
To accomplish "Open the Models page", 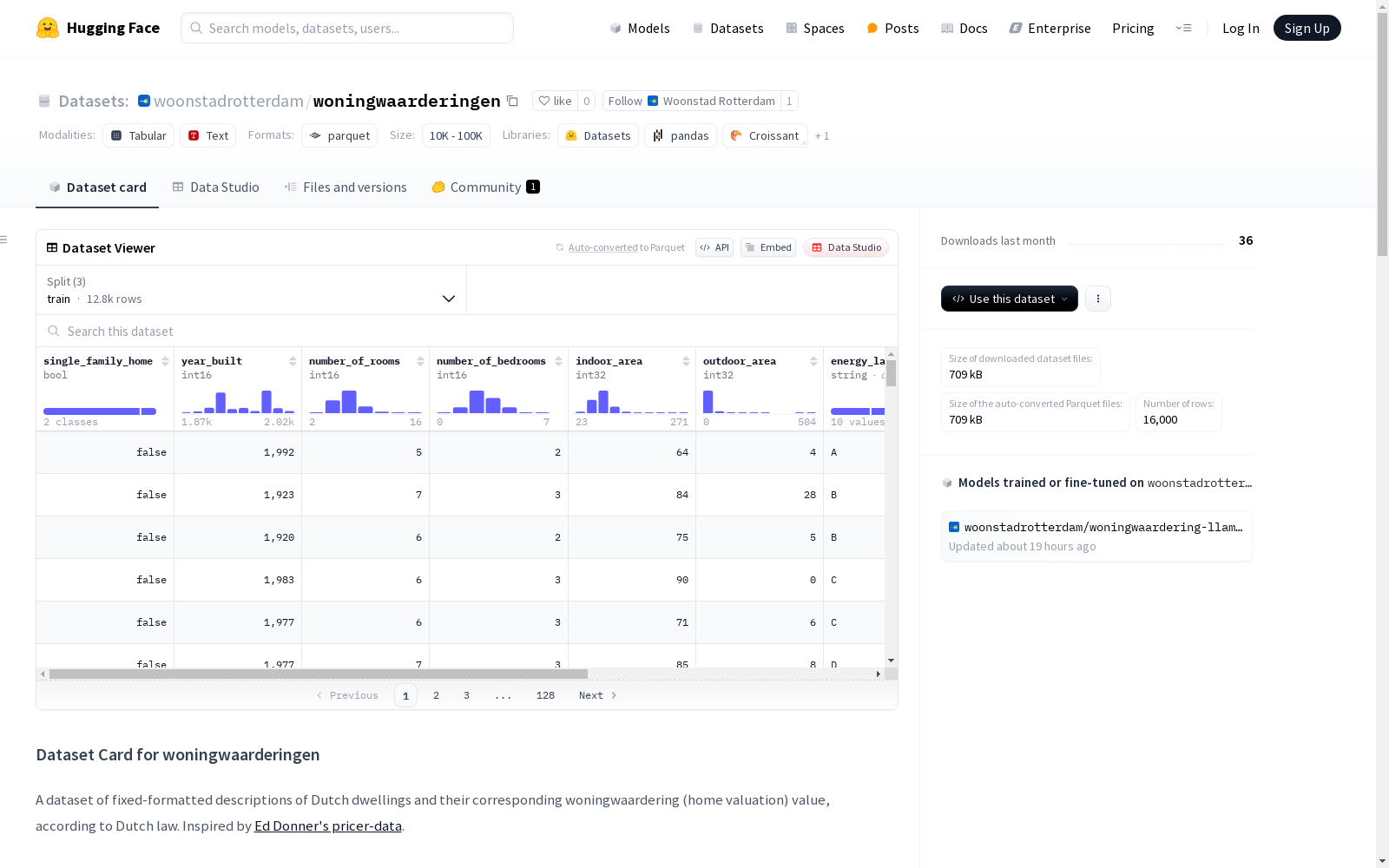I will click(640, 28).
